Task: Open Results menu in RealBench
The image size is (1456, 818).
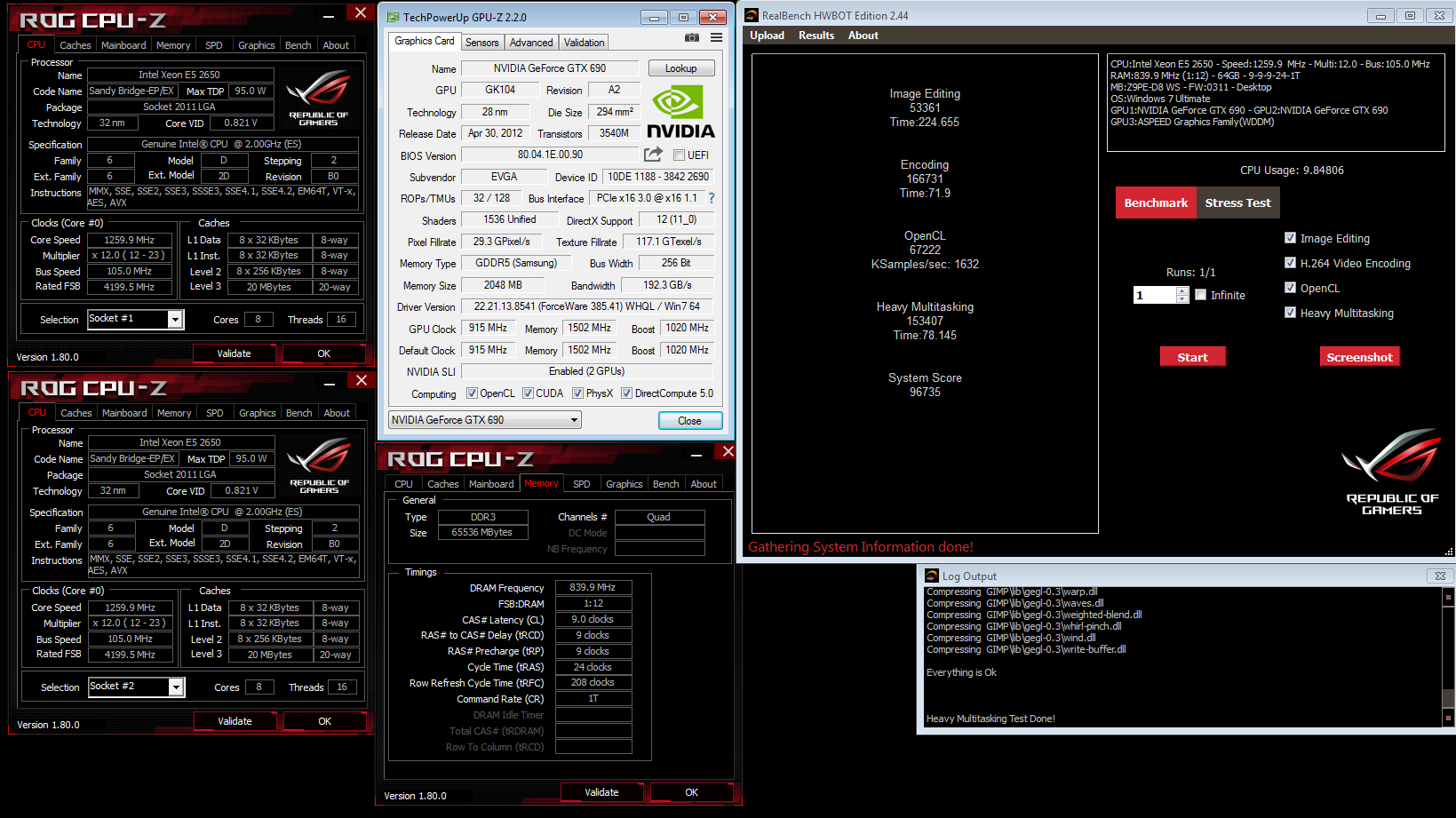Action: click(x=816, y=36)
